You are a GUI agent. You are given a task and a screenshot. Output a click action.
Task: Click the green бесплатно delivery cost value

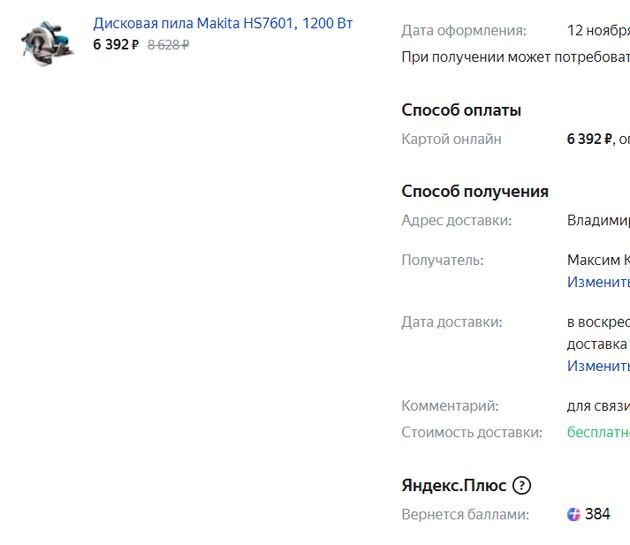point(598,432)
